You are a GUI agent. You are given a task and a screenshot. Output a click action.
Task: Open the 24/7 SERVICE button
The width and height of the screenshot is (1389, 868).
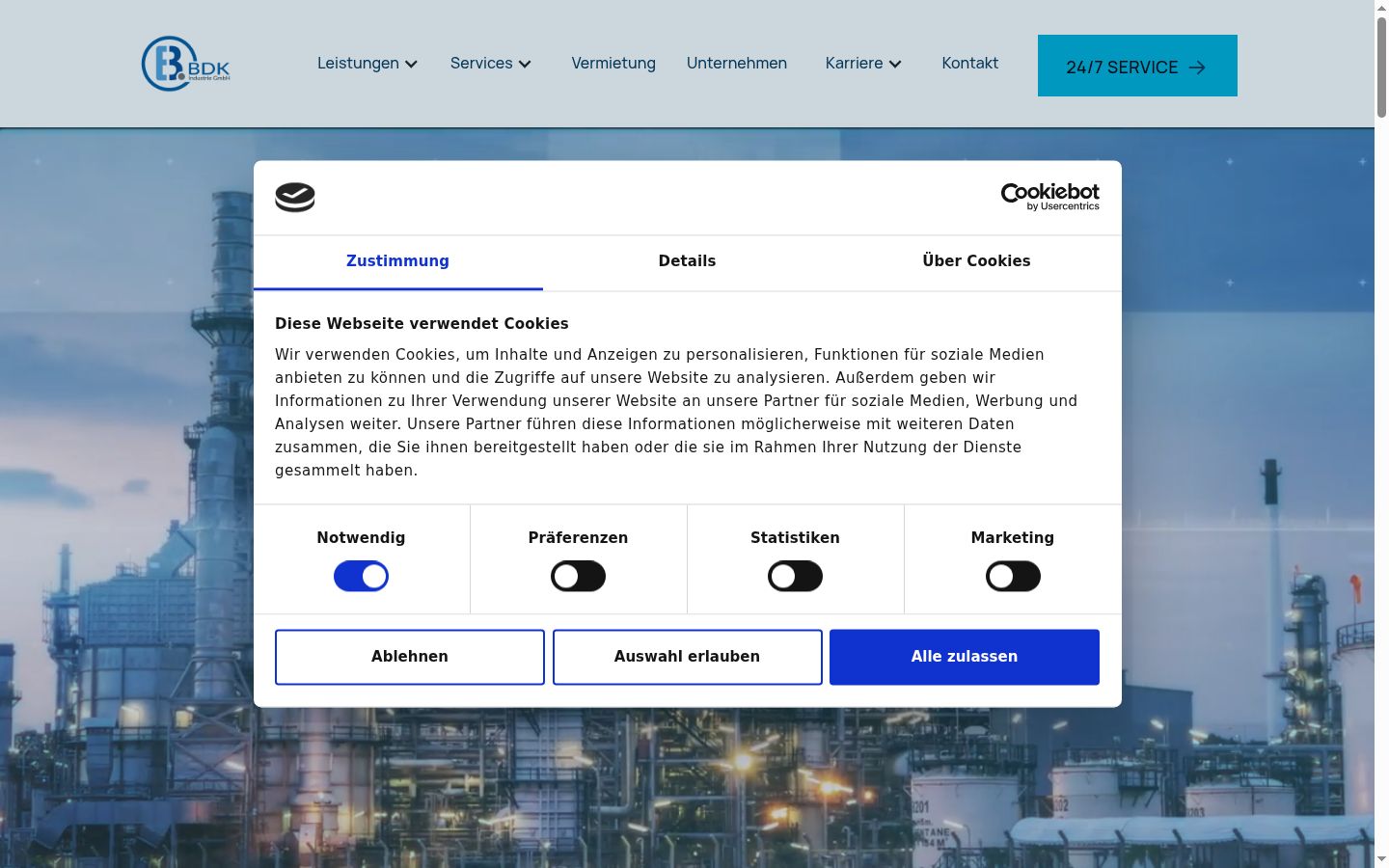1137,66
